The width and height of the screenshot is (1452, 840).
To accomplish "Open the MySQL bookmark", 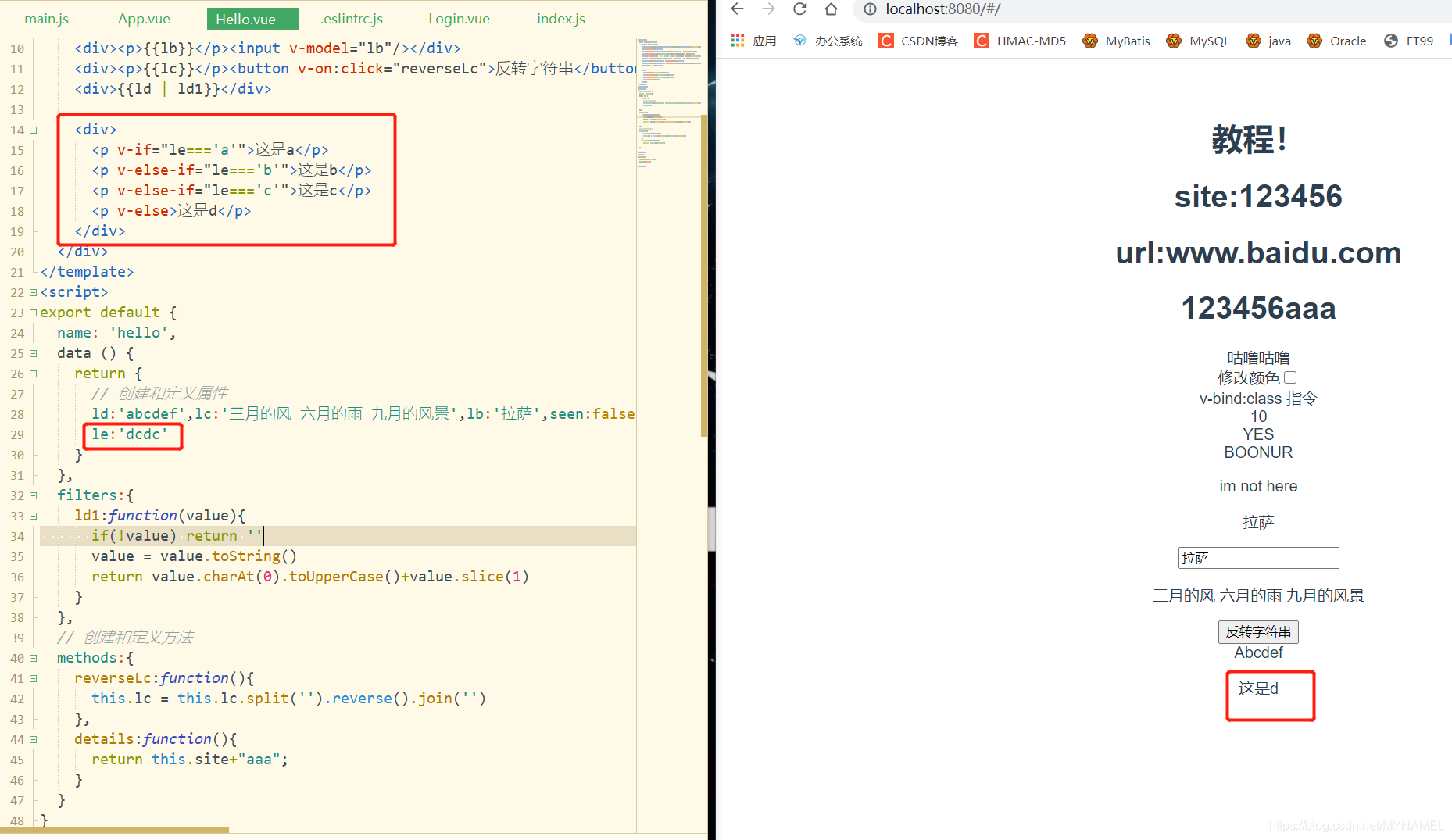I will [x=1198, y=41].
